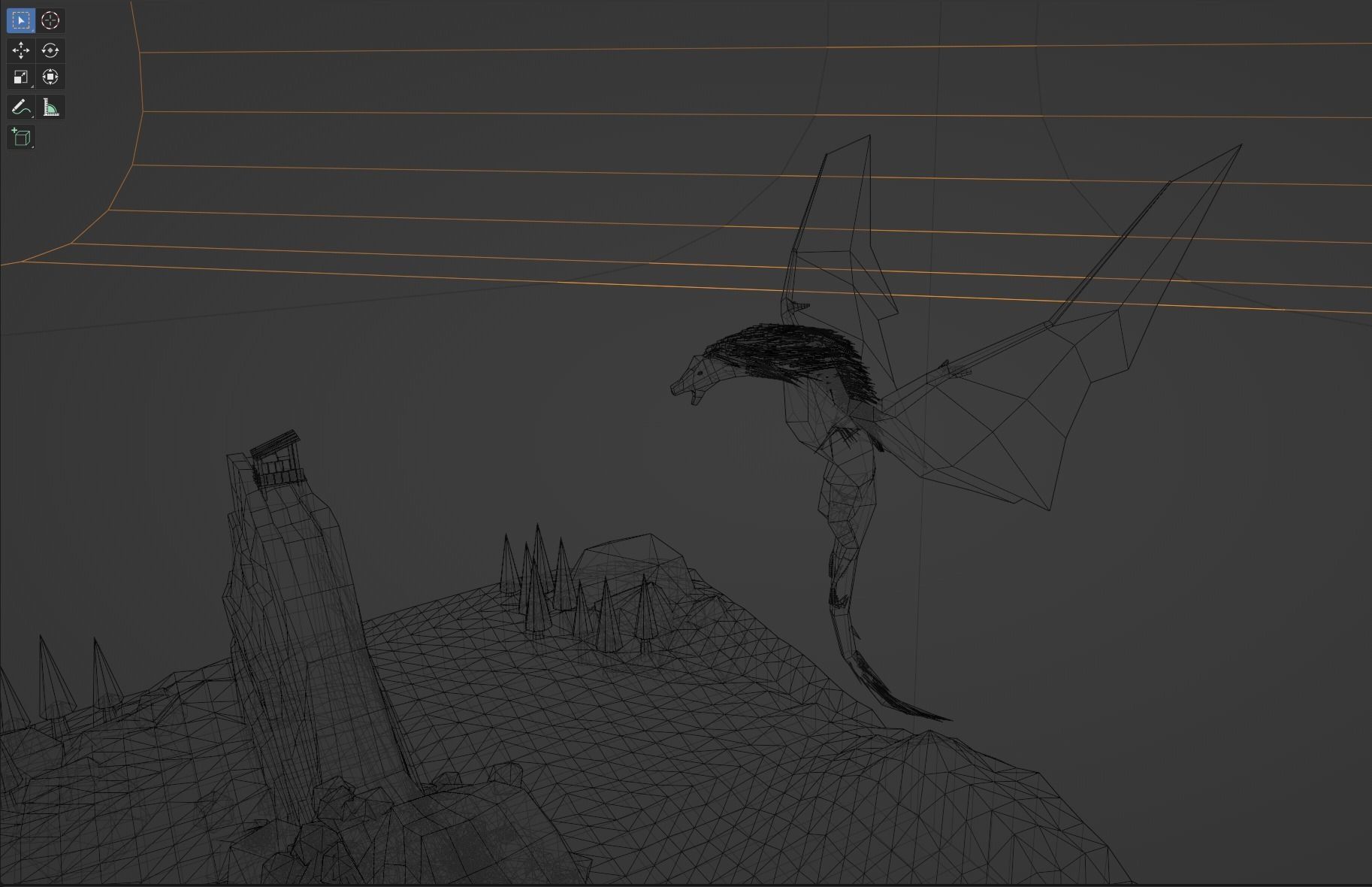Switch to the Rotate tool

(50, 50)
